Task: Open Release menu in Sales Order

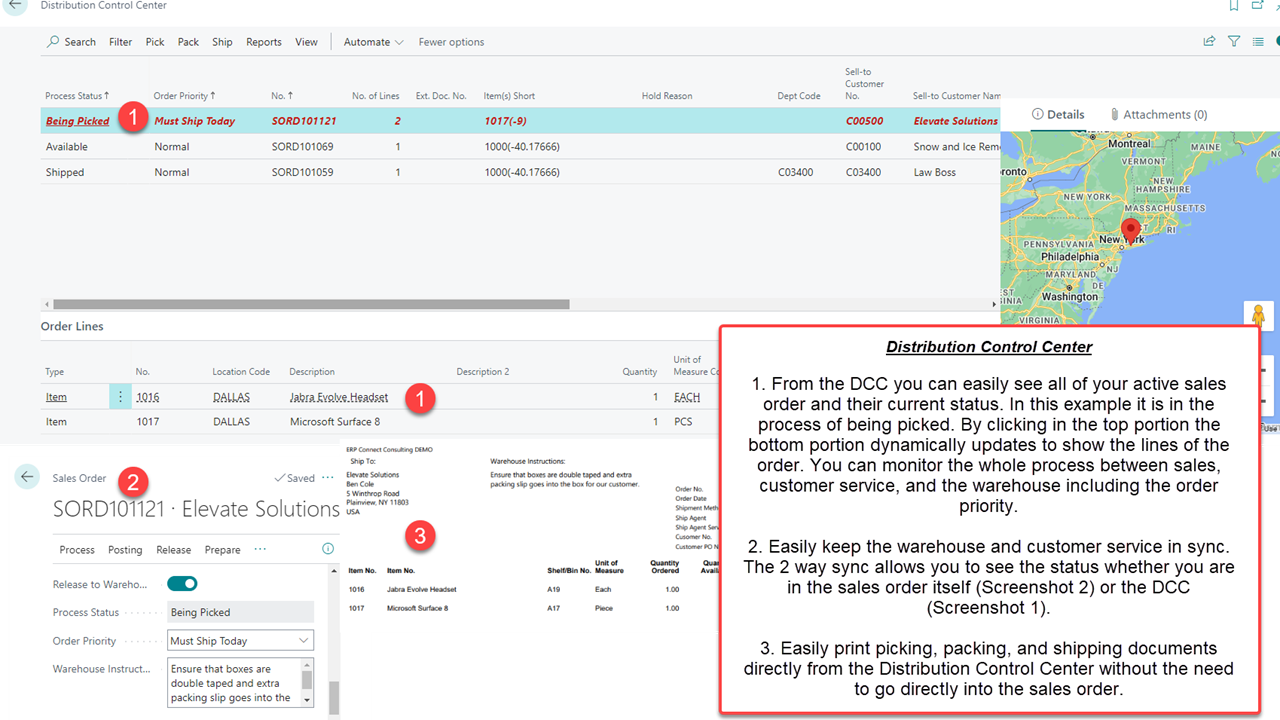Action: point(173,550)
